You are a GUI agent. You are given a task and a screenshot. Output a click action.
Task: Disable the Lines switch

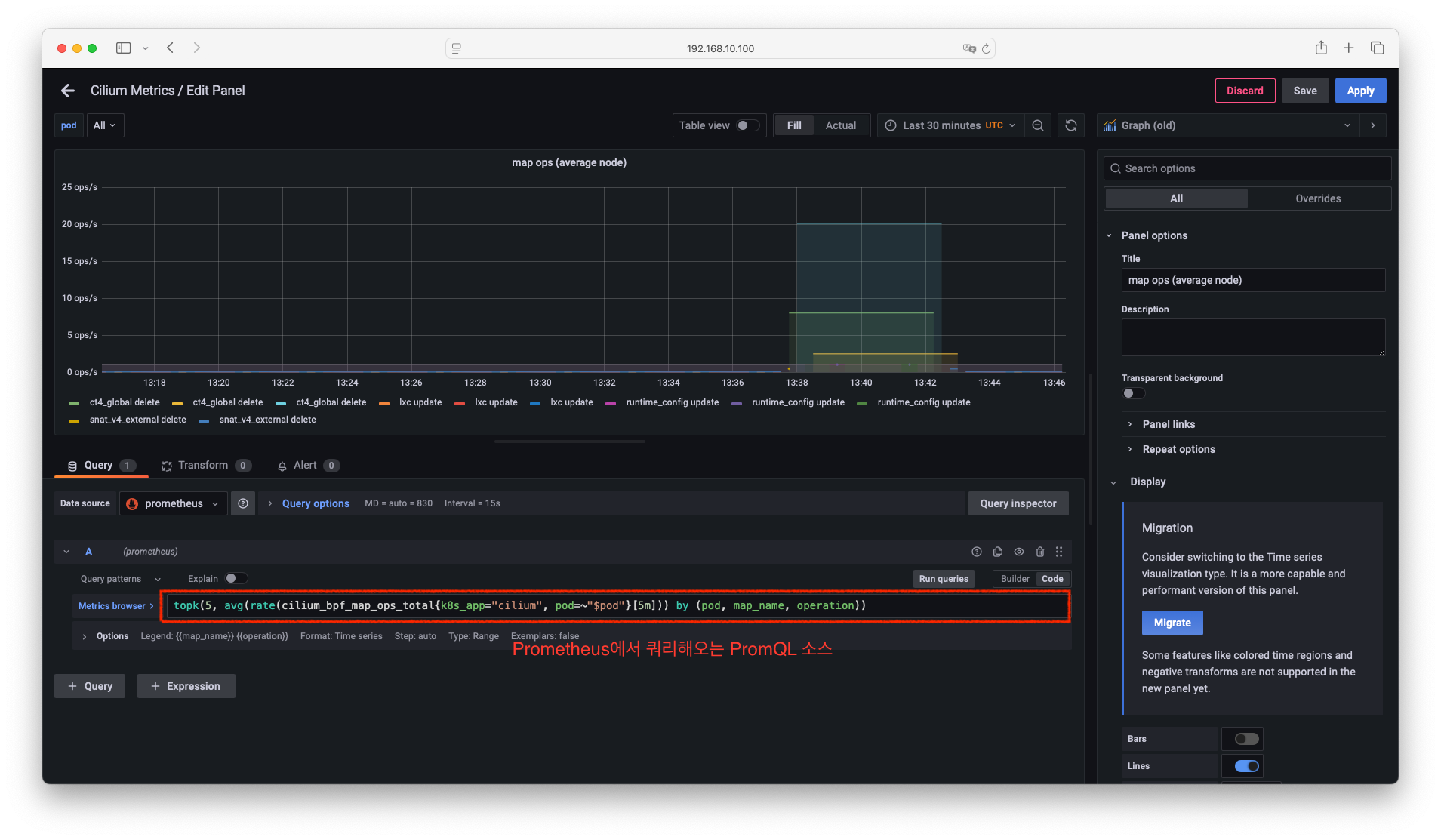(x=1246, y=766)
